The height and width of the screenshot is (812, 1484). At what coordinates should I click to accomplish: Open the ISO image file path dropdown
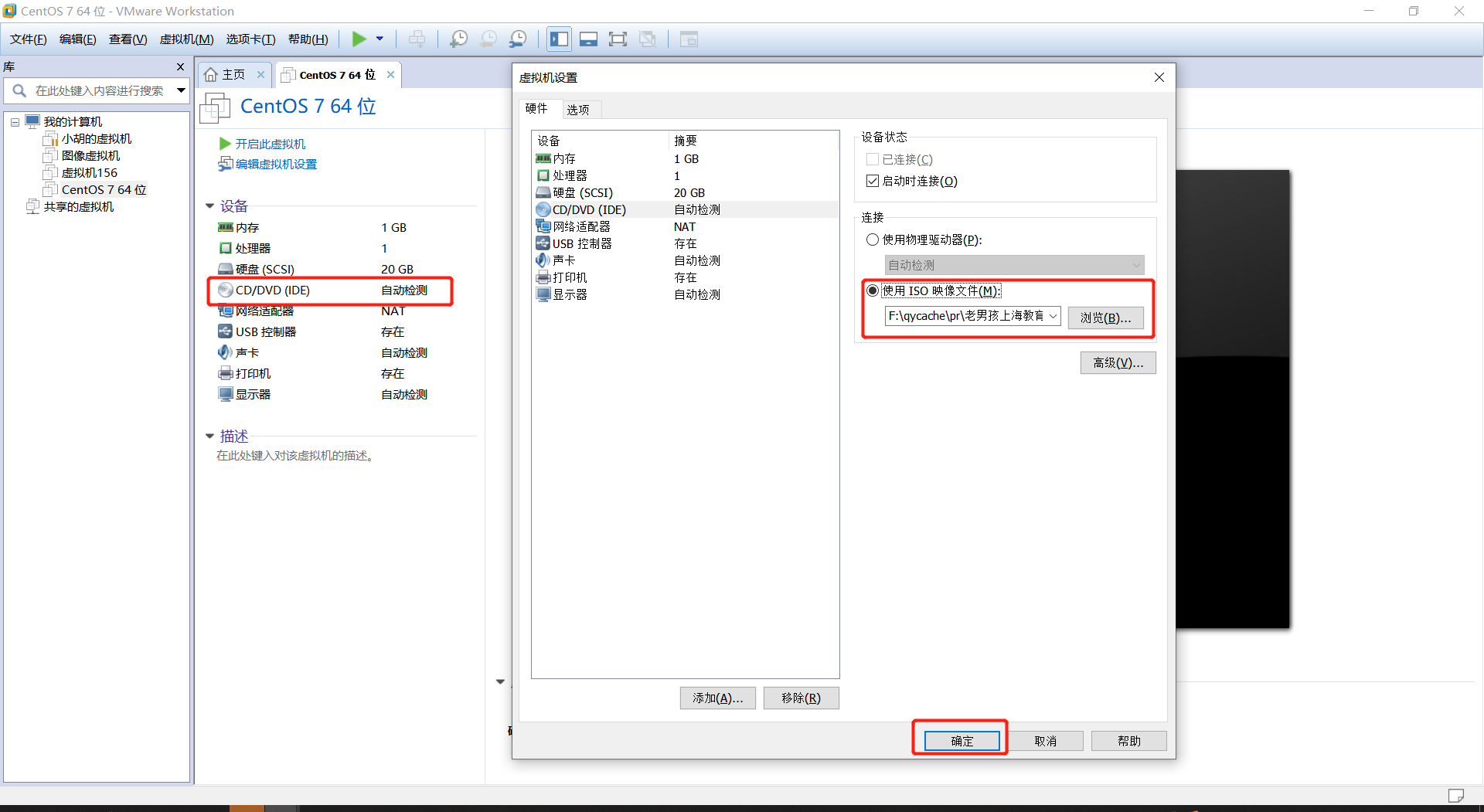pyautogui.click(x=1053, y=316)
